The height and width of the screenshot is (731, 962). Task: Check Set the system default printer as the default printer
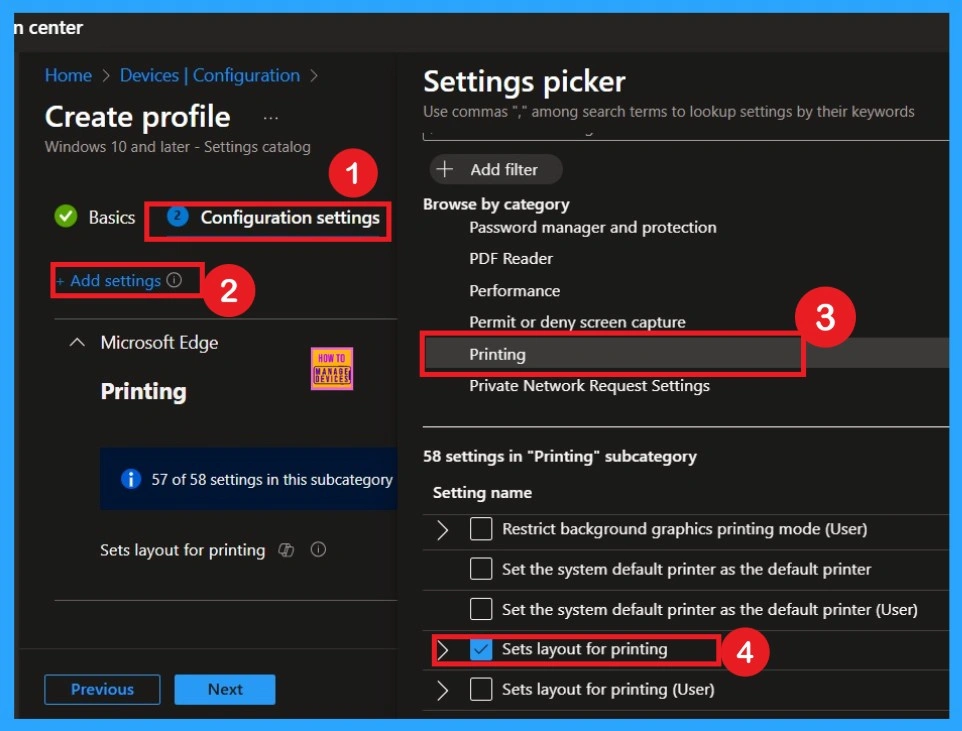[480, 569]
